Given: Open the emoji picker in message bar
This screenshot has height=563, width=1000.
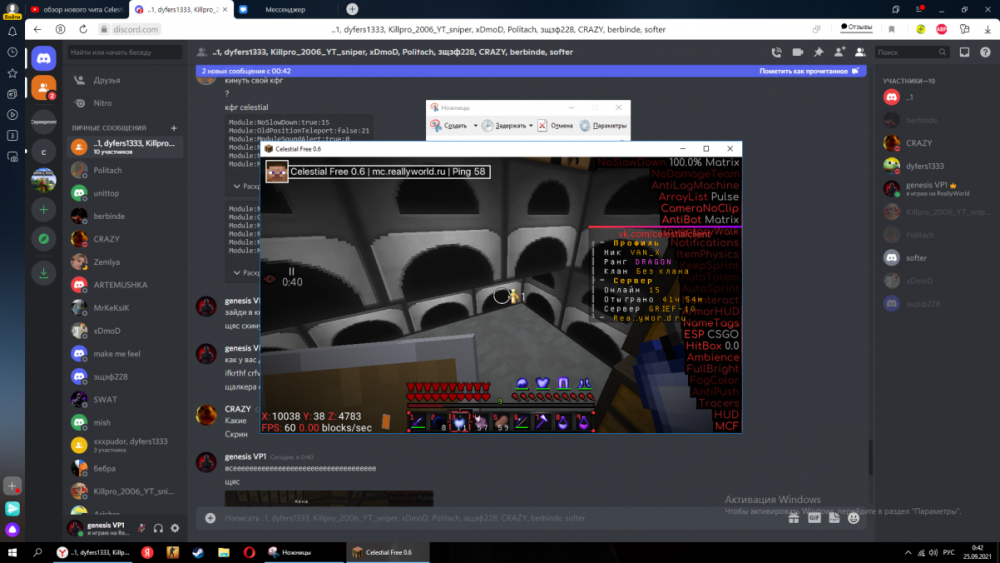Looking at the screenshot, I should pos(853,518).
